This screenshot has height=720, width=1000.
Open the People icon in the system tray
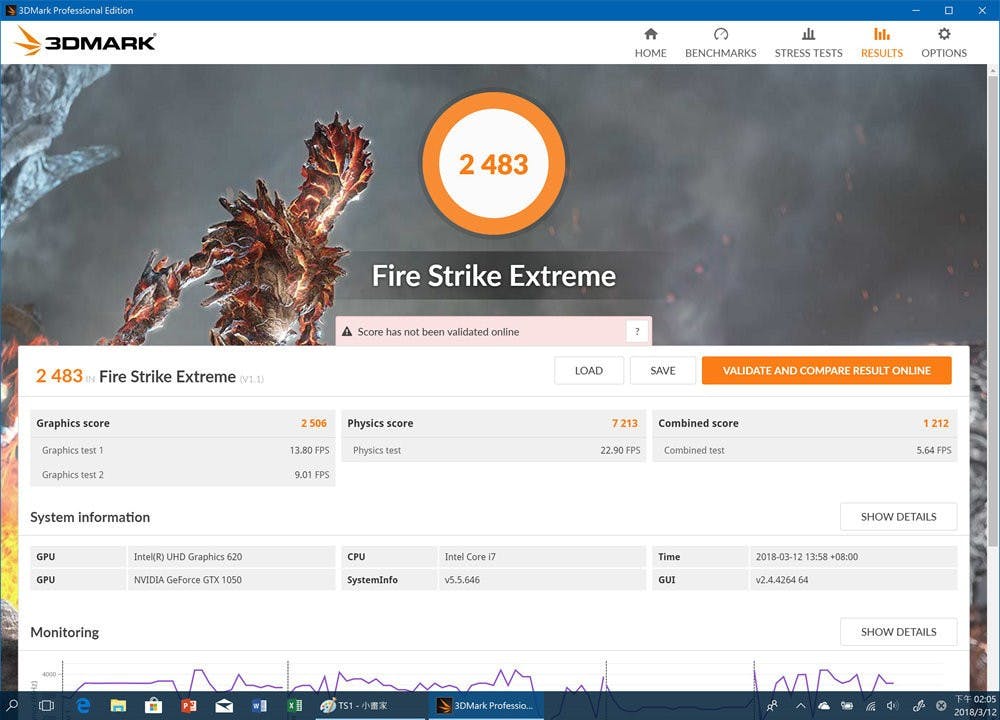tap(772, 705)
